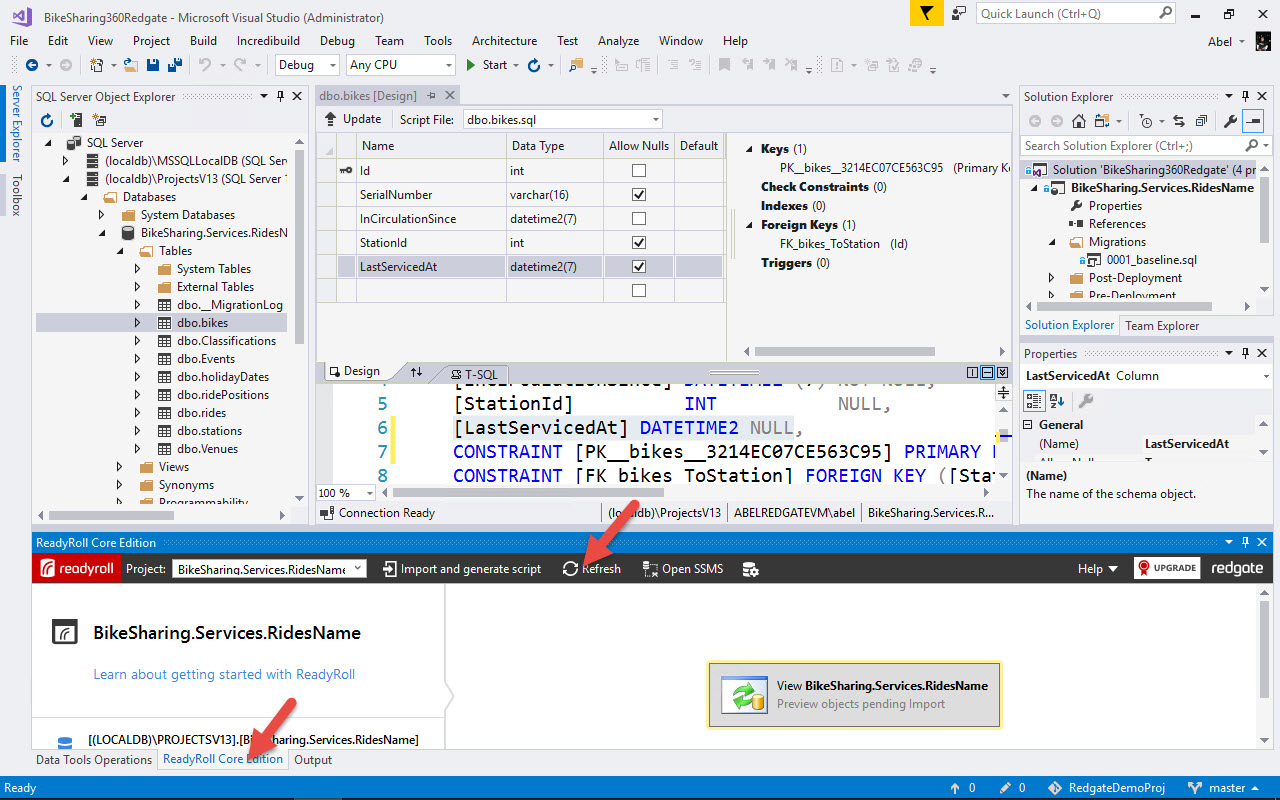Open the Analyze menu
Viewport: 1280px width, 800px height.
618,41
